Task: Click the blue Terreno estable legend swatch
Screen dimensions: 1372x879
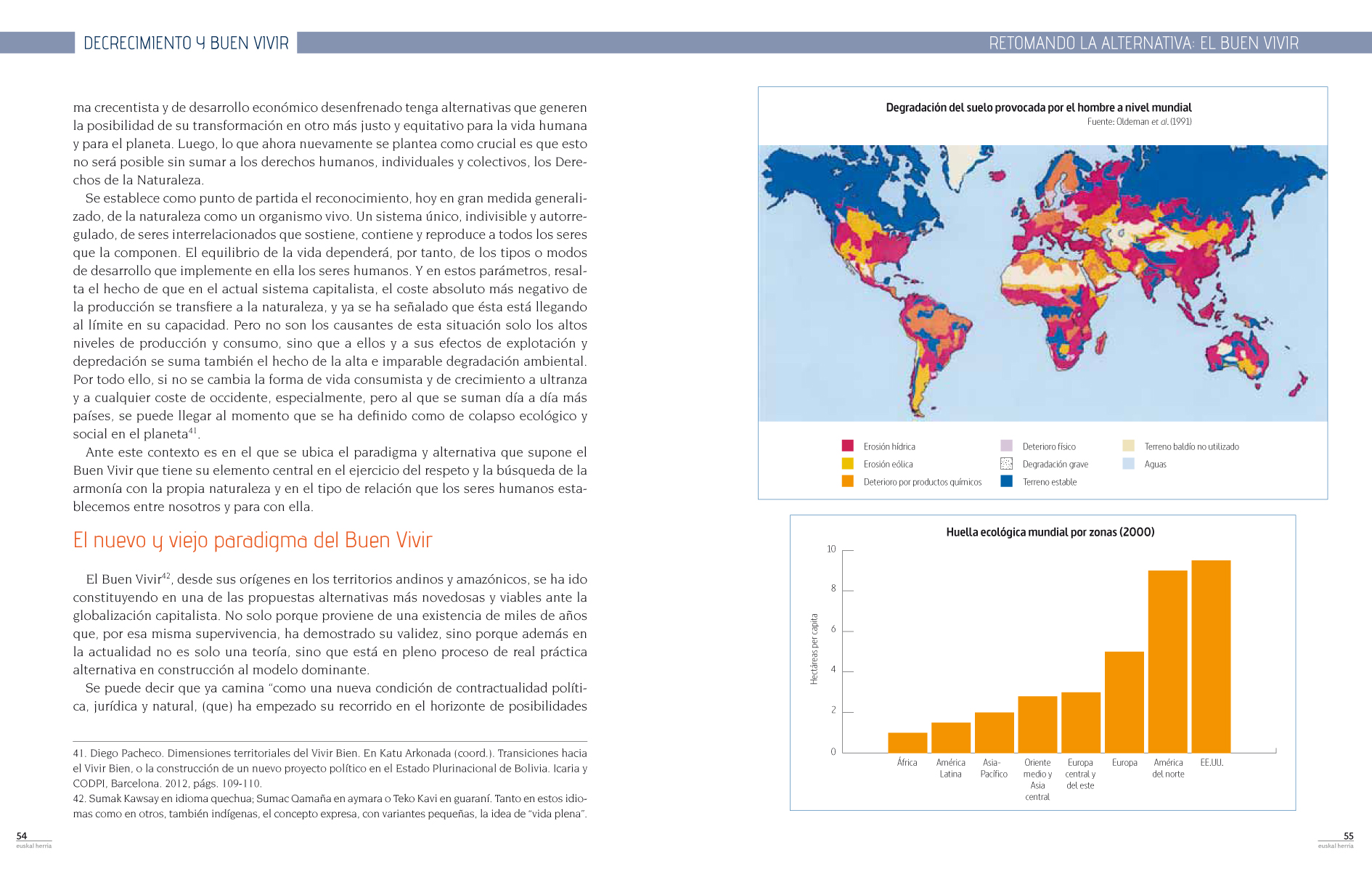Action: pos(1006,481)
